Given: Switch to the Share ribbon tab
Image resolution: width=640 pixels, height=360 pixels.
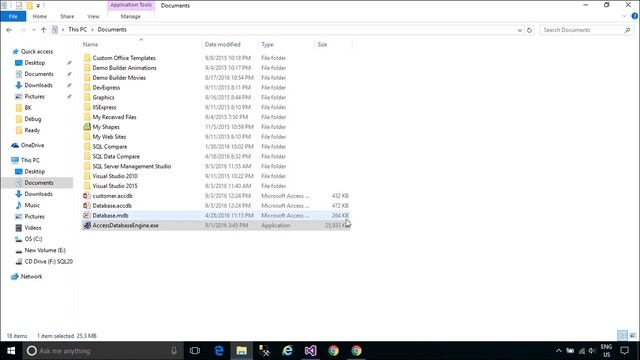Looking at the screenshot, I should pos(67,16).
